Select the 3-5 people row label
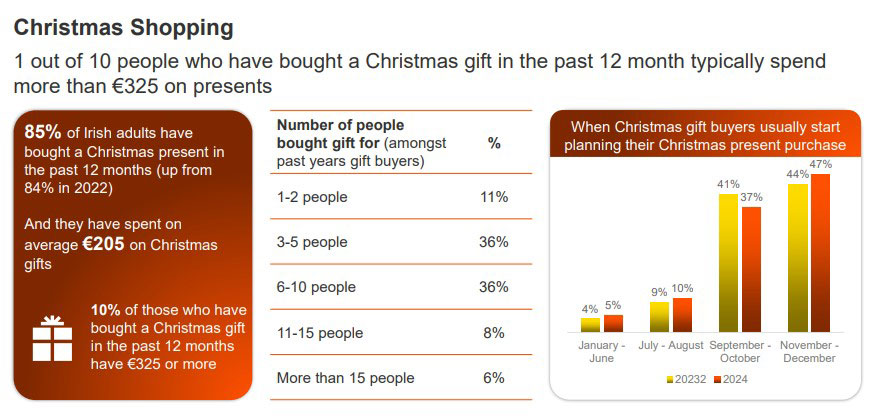This screenshot has width=875, height=418. click(312, 242)
